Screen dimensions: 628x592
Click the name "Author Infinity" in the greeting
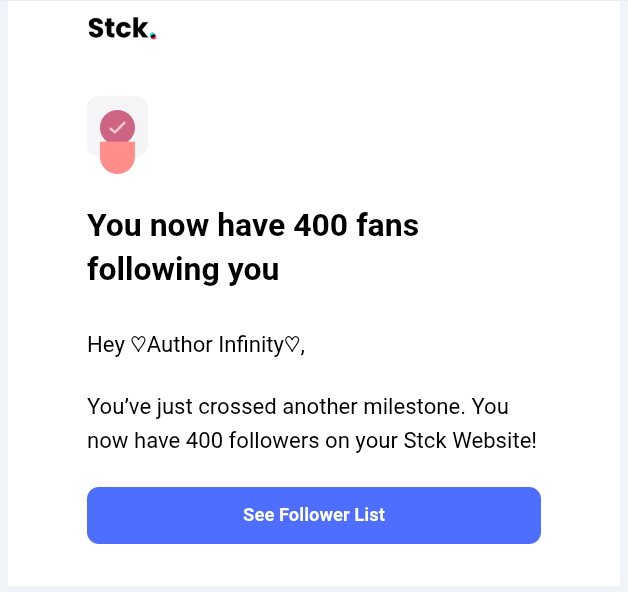click(215, 345)
